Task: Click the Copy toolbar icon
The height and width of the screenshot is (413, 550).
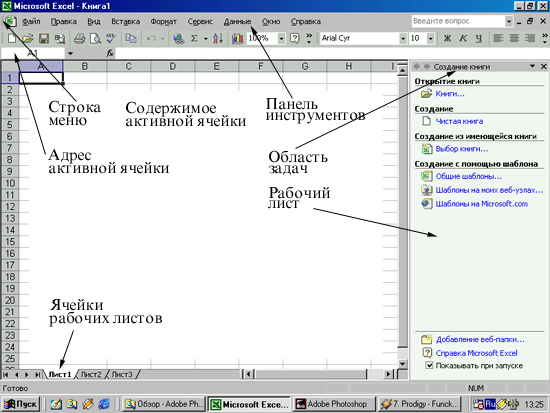Action: (131, 38)
